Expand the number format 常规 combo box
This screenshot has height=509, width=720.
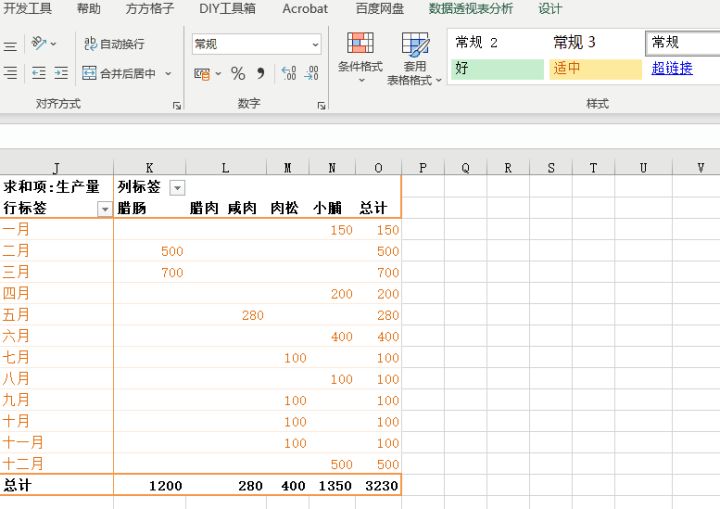[315, 44]
